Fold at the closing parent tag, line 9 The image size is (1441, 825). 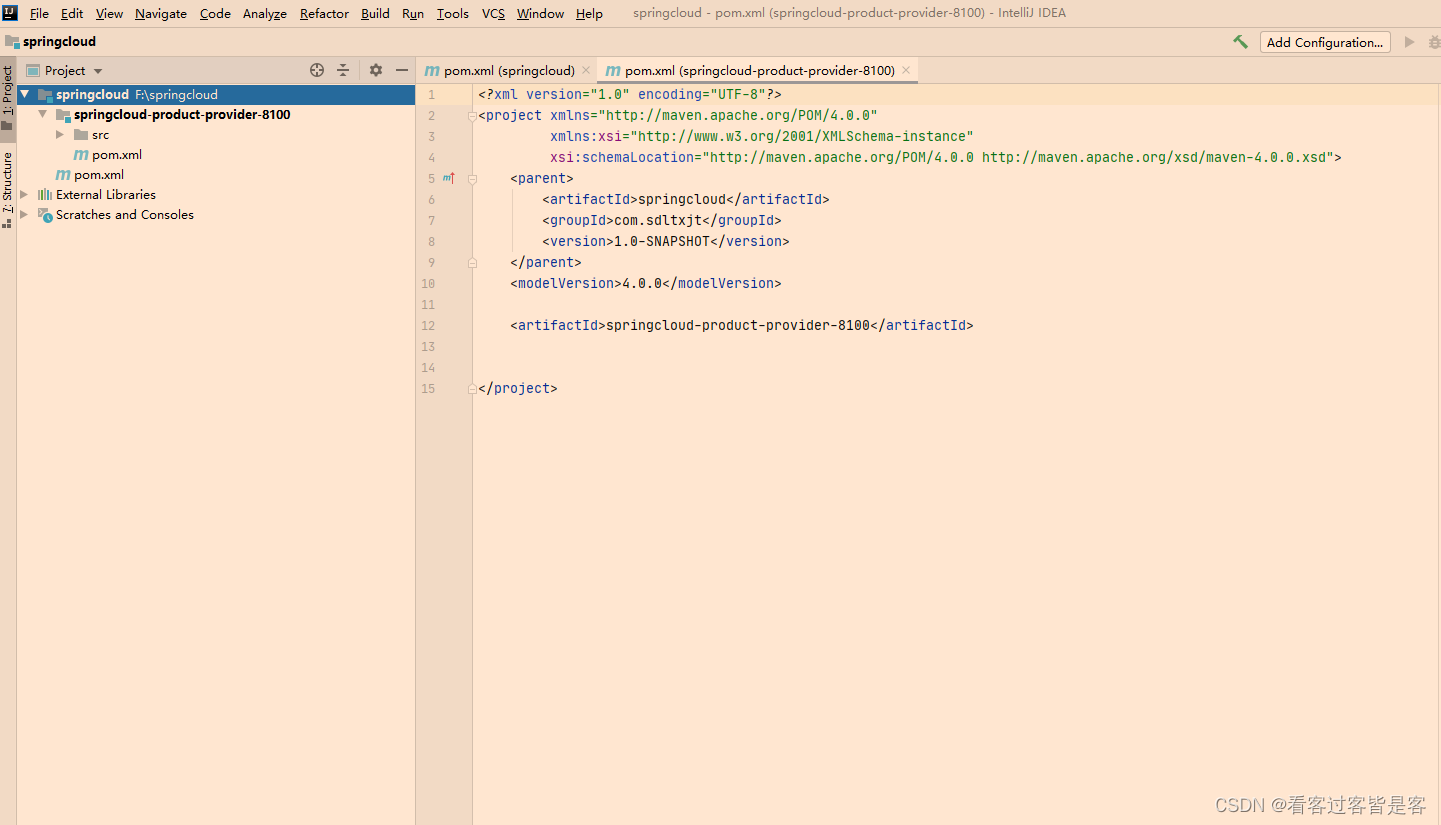[x=472, y=263]
